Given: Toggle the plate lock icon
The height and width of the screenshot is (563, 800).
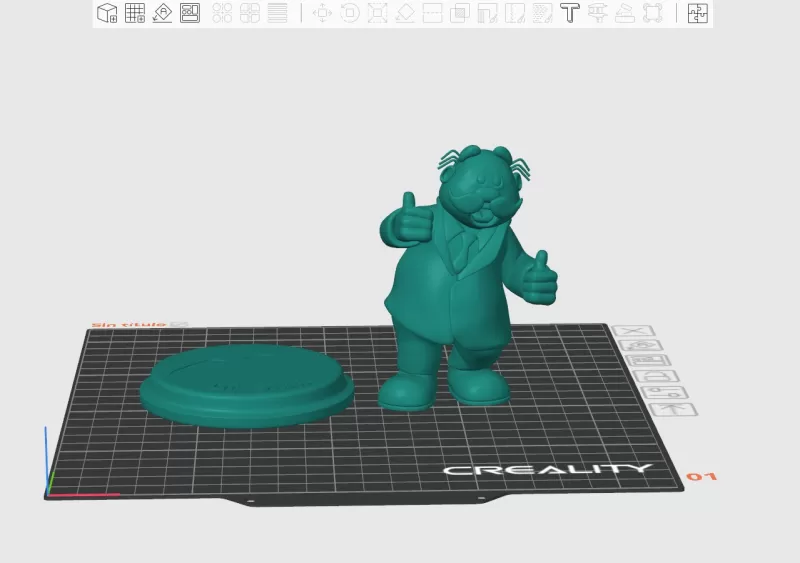Looking at the screenshot, I should point(658,377).
